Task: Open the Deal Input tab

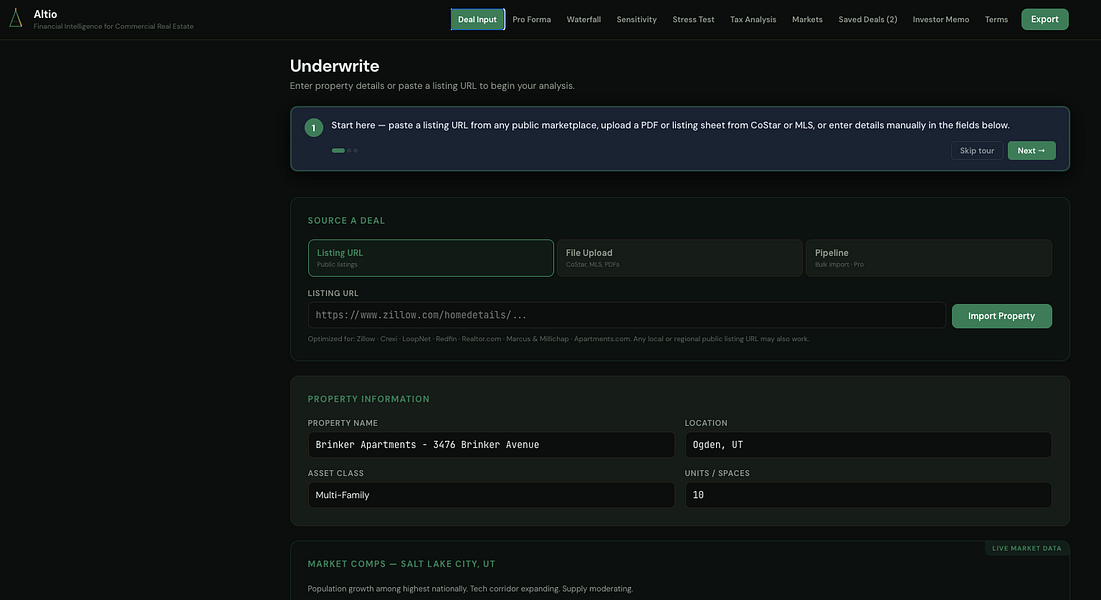Action: (477, 20)
